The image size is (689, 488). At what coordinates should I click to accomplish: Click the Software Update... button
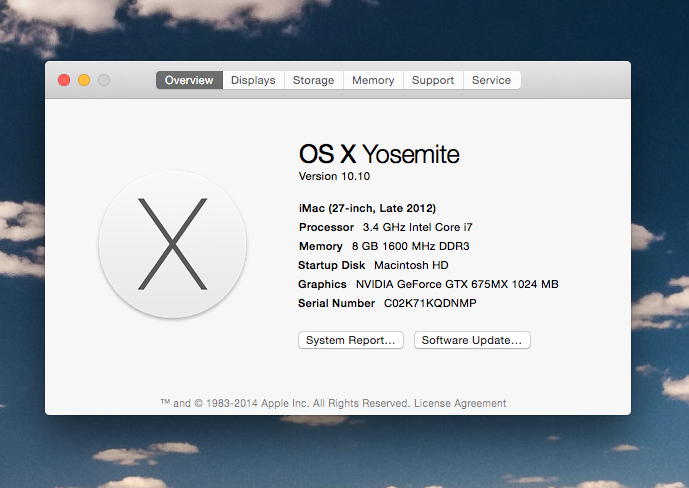(472, 340)
